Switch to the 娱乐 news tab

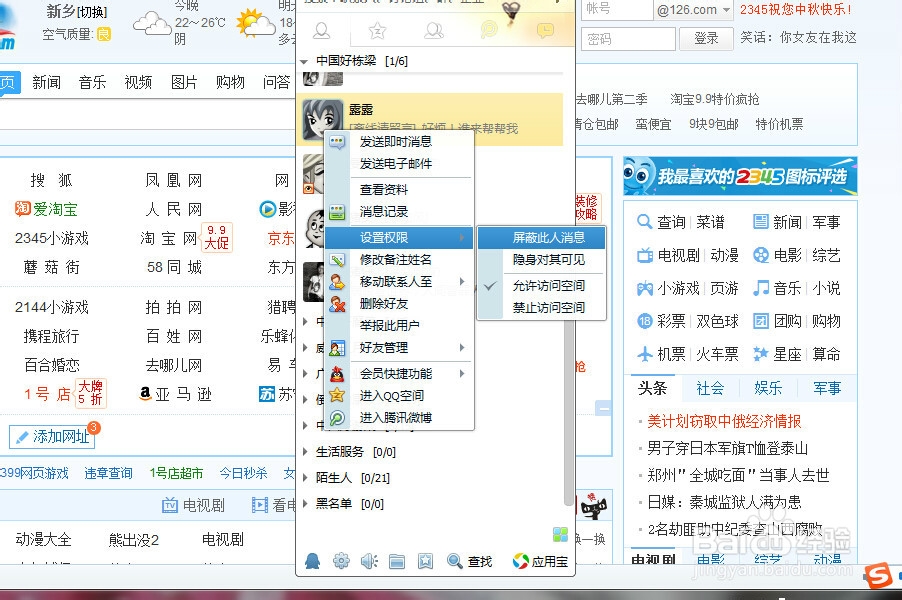(x=768, y=388)
